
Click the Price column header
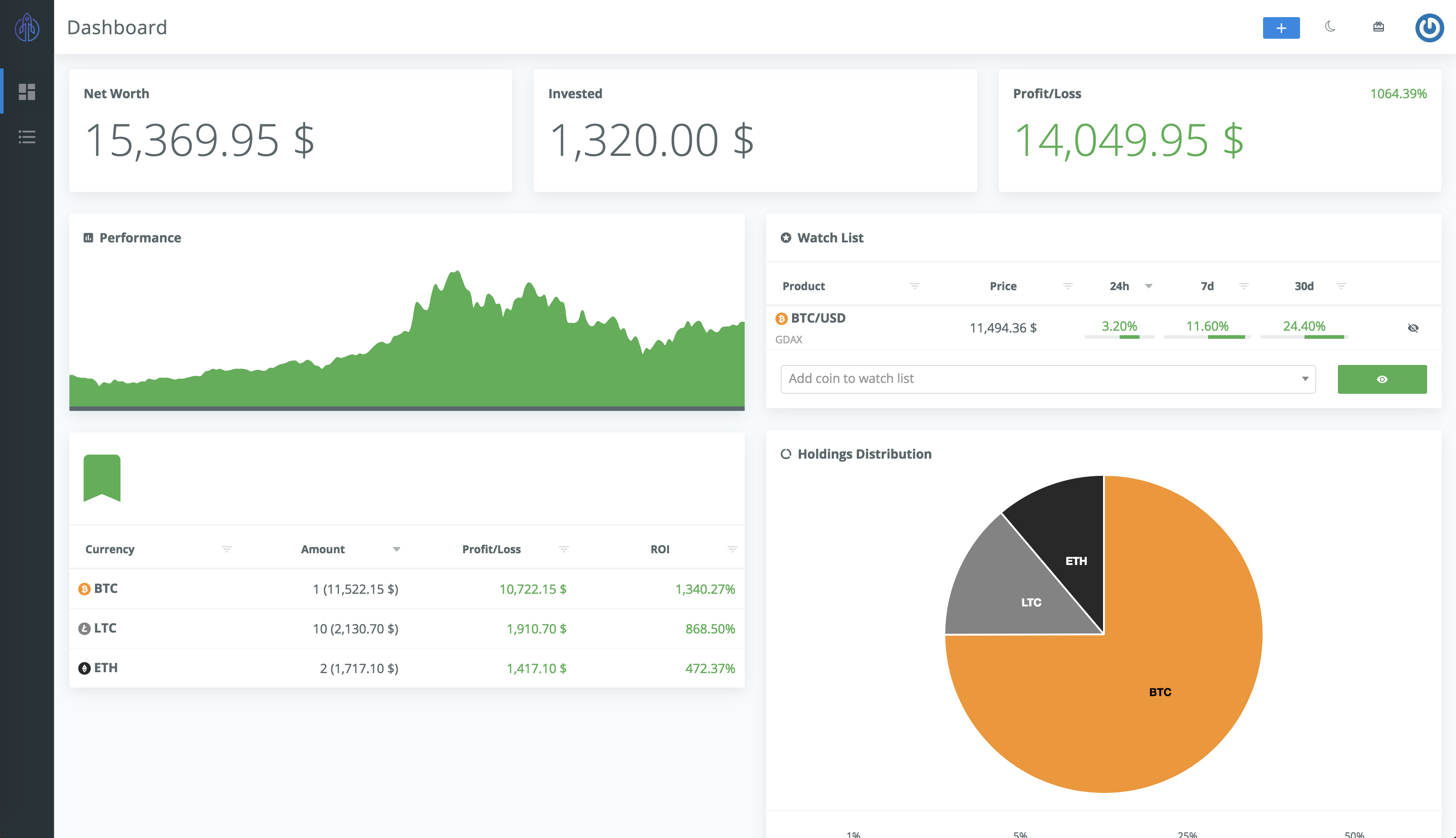click(x=1003, y=286)
